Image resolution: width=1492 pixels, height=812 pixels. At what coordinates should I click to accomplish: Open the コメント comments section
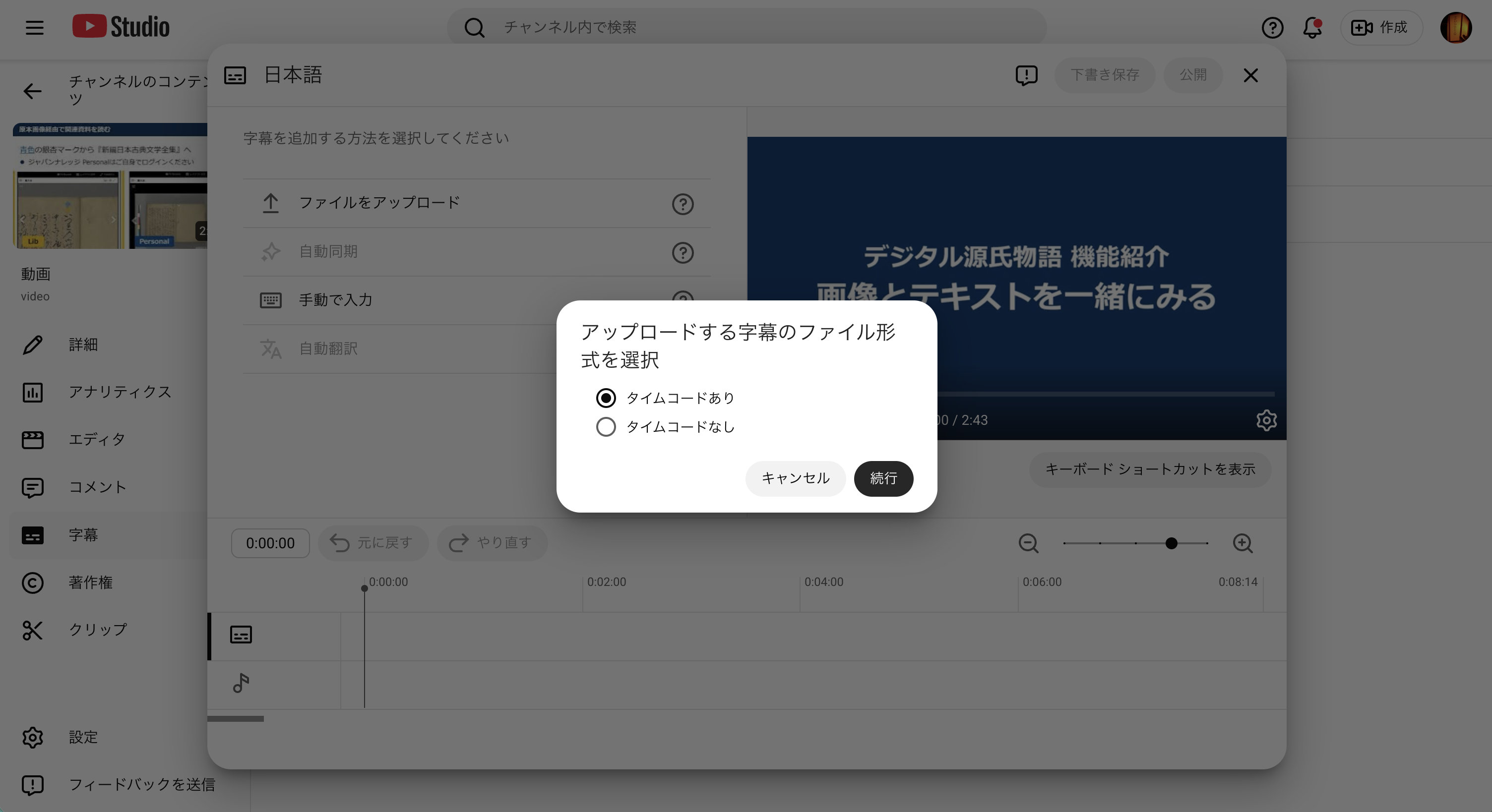tap(97, 487)
